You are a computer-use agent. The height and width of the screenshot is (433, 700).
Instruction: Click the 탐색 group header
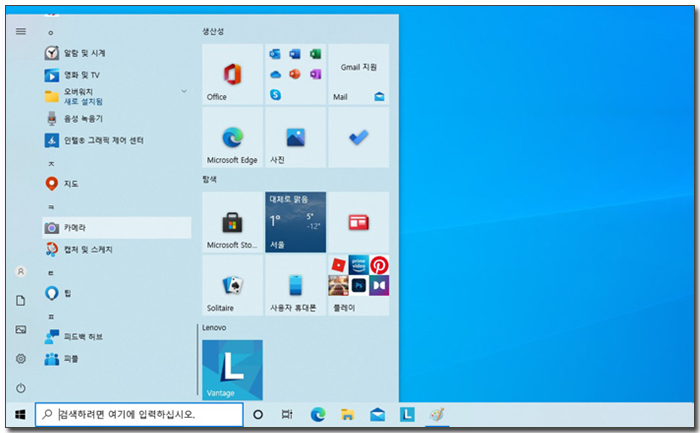pos(209,179)
